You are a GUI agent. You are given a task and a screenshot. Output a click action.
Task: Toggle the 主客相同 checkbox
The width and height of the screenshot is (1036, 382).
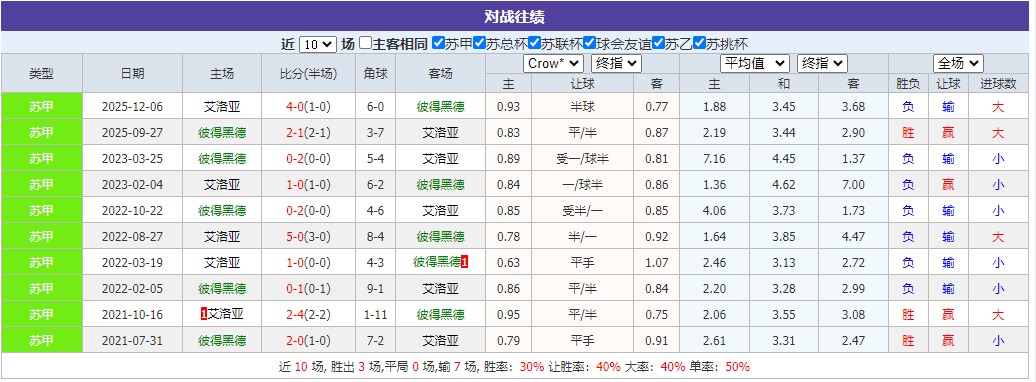coord(365,44)
